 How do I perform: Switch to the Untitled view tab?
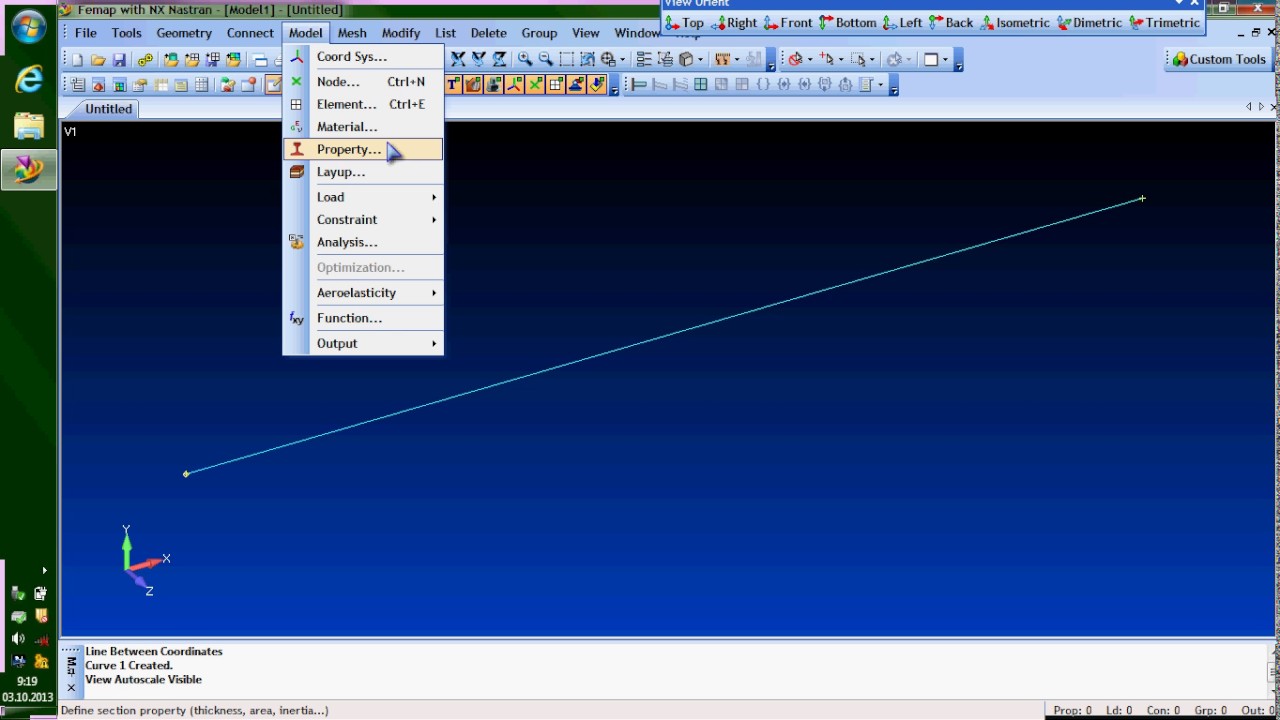[x=108, y=109]
